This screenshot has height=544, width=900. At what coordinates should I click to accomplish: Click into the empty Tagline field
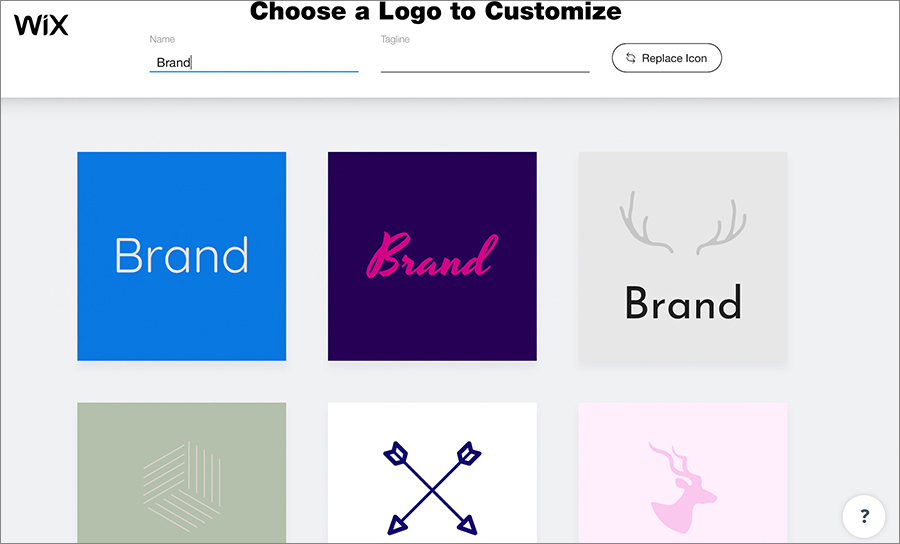coord(485,62)
